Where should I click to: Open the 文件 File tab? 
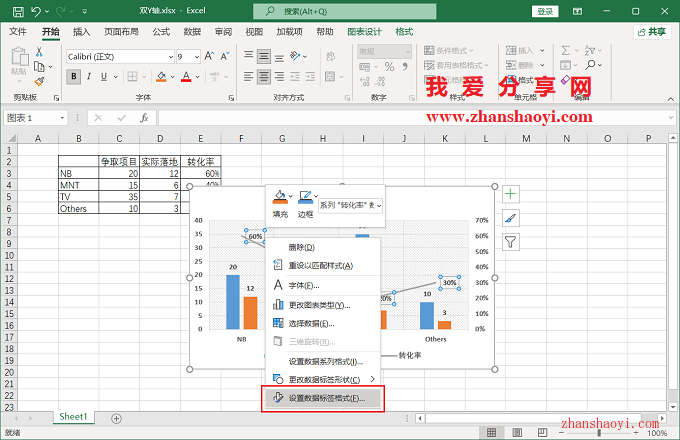pos(18,32)
